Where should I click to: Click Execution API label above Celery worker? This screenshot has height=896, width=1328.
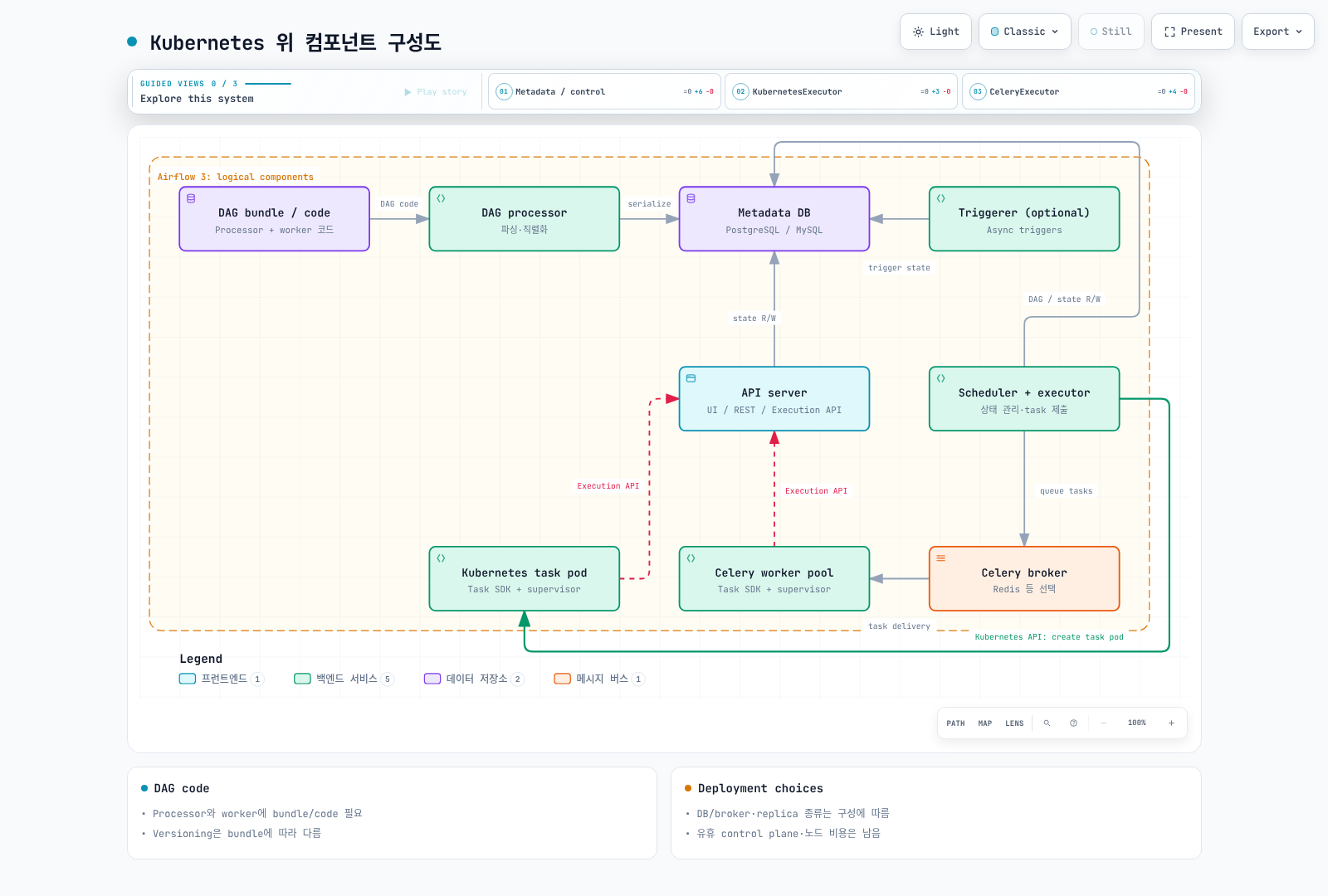(x=817, y=491)
